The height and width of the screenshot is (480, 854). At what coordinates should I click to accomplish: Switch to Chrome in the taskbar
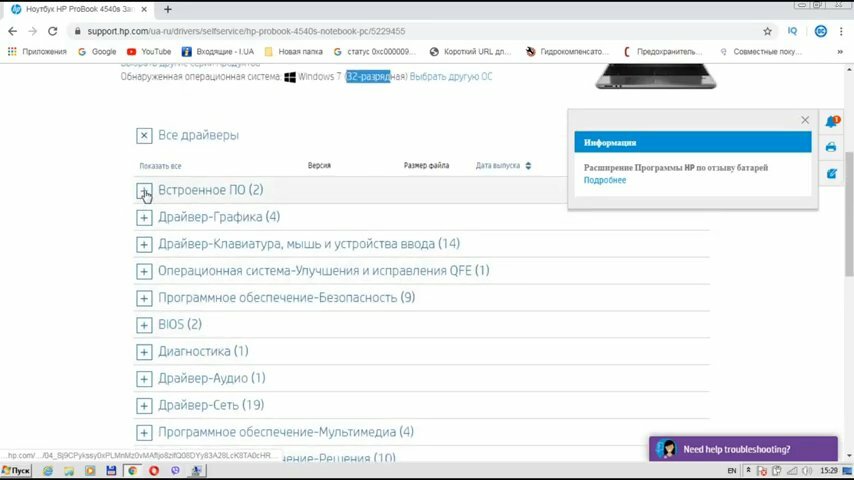[132, 471]
